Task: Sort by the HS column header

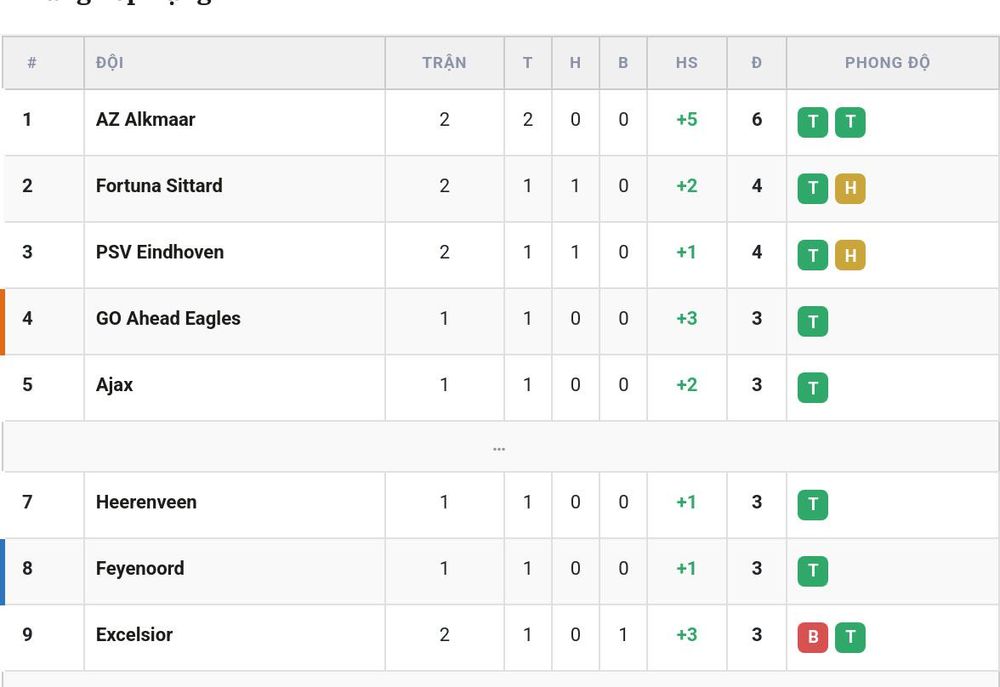Action: pos(687,63)
